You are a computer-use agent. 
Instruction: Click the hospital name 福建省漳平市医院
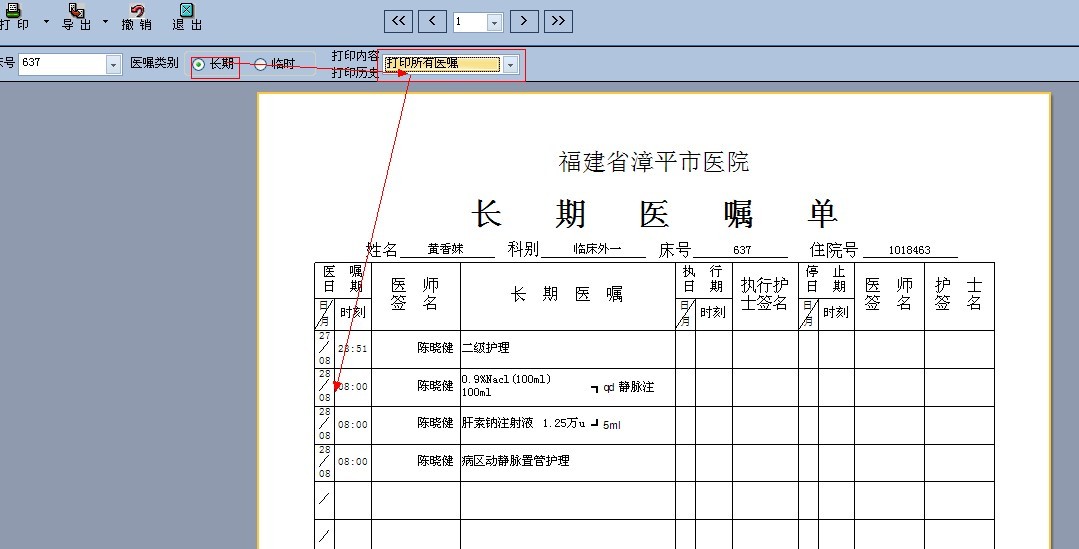(654, 162)
